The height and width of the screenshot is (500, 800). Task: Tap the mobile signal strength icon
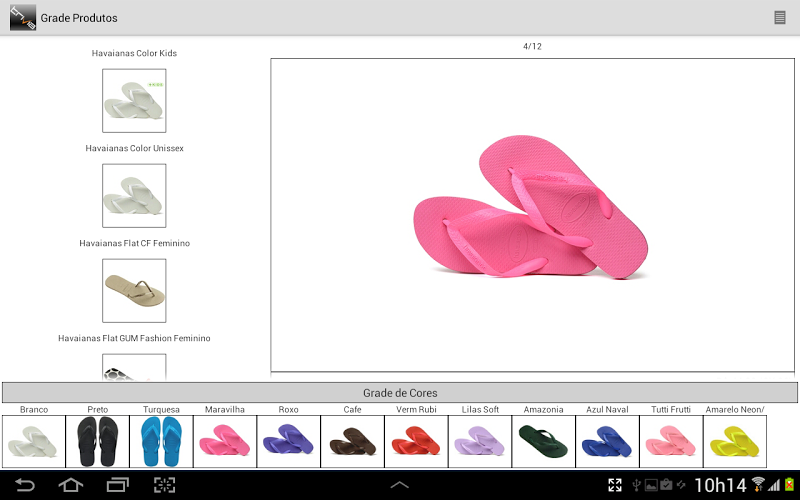click(774, 485)
